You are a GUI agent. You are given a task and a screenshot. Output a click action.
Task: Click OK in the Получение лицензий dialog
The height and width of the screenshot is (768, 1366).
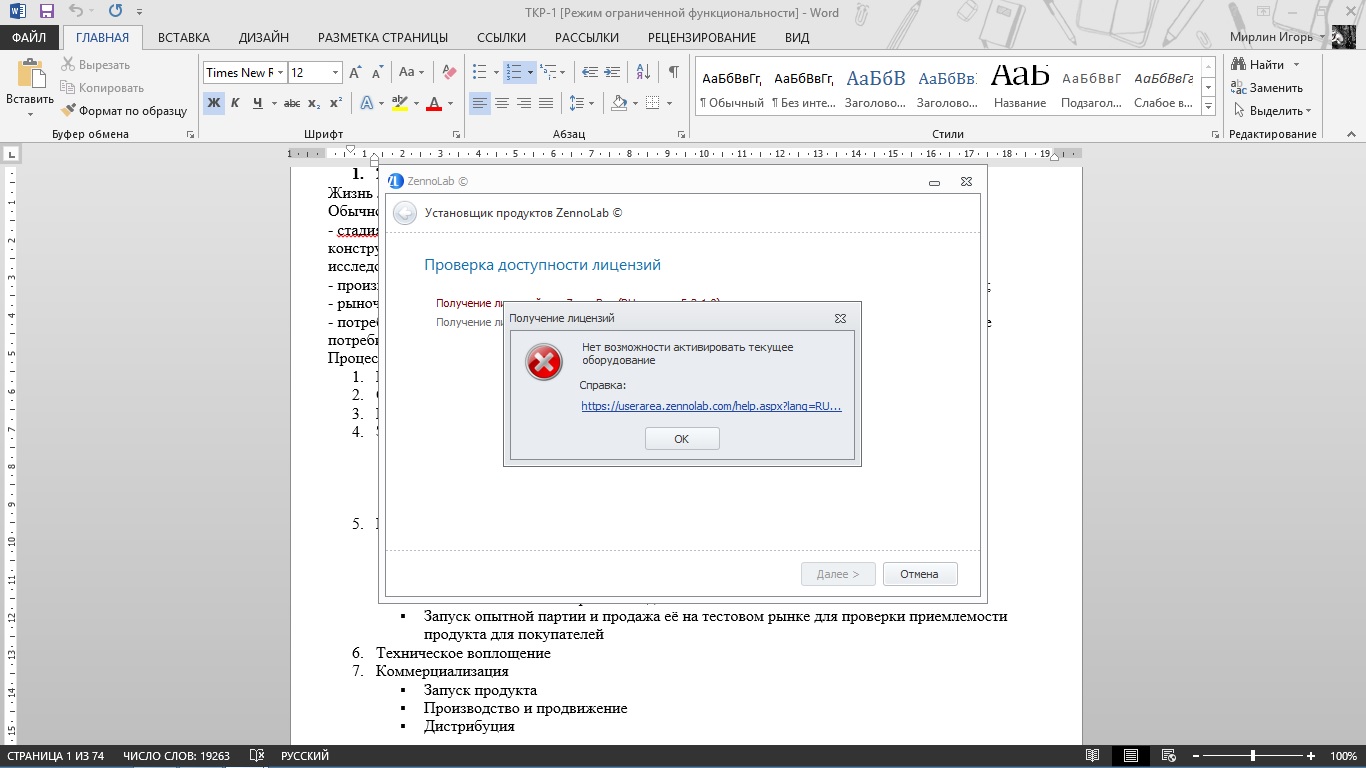pos(682,439)
